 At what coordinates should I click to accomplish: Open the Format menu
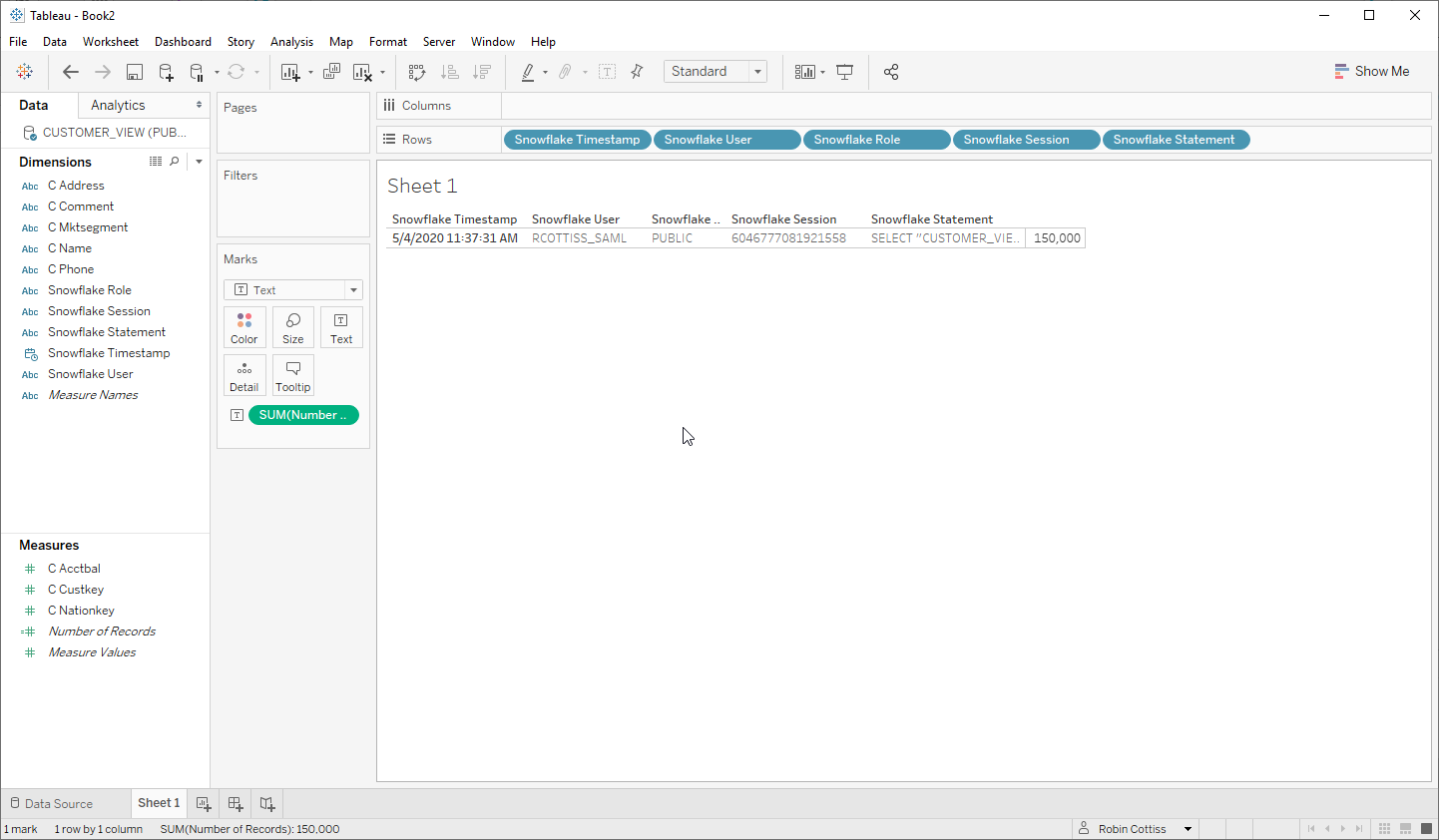click(x=388, y=42)
